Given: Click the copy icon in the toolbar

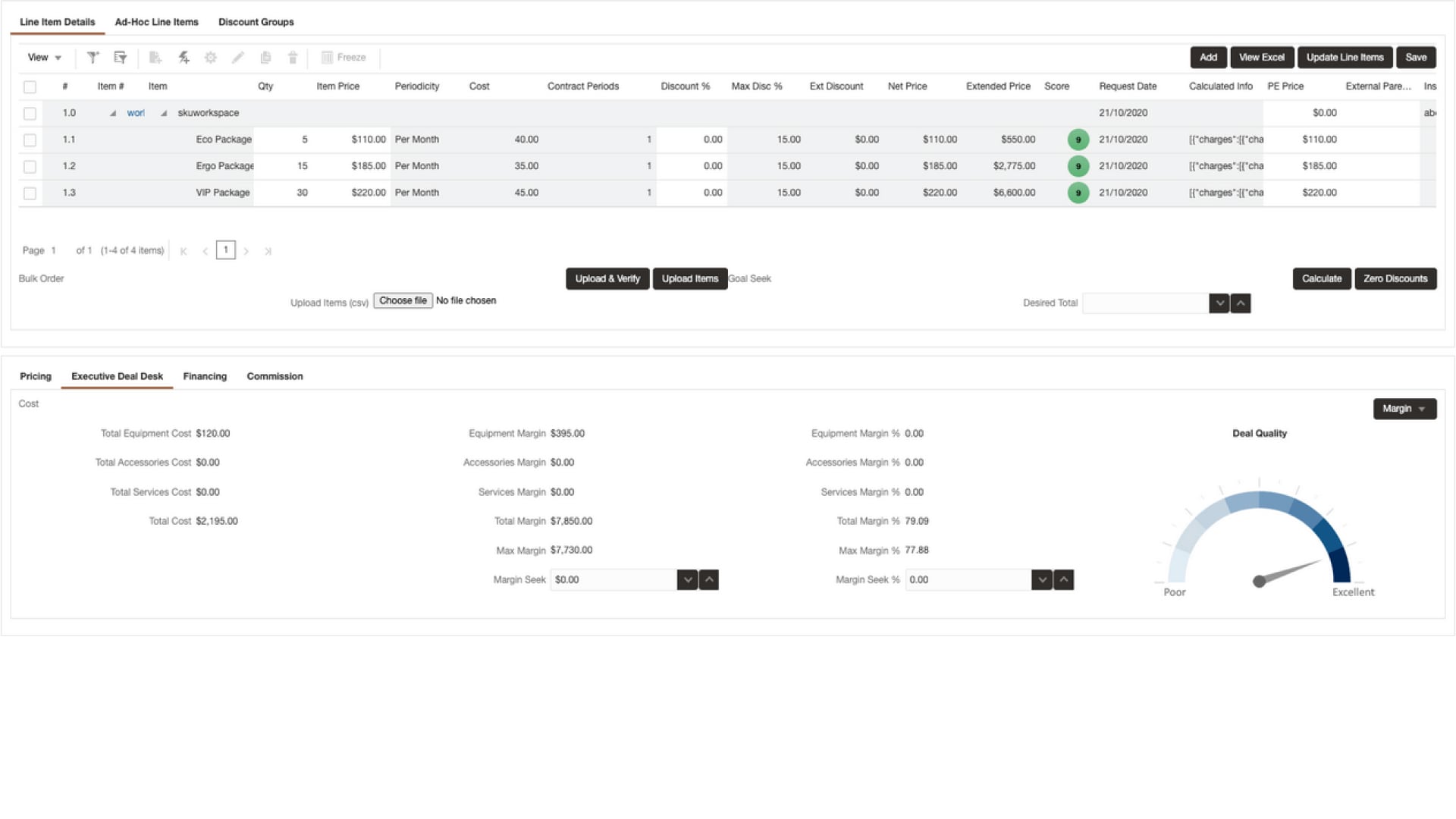Looking at the screenshot, I should tap(265, 57).
